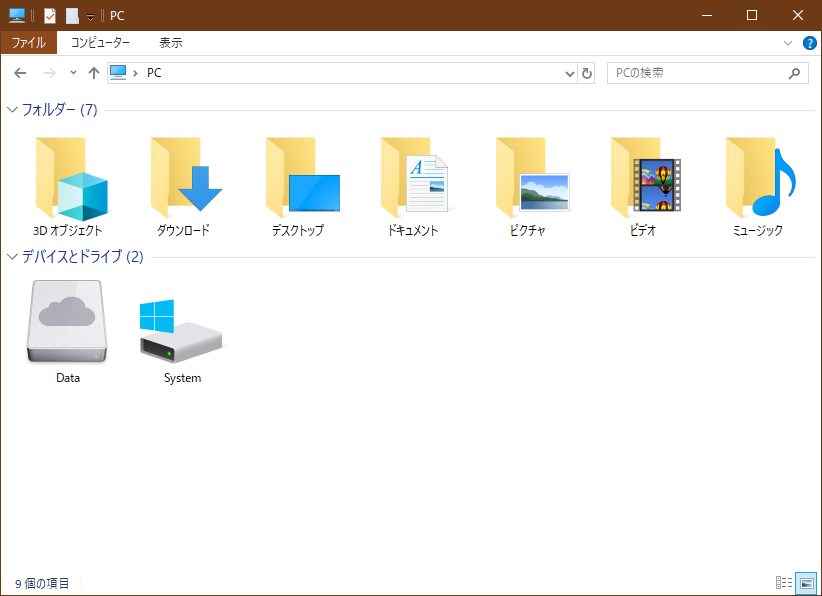The image size is (822, 596).
Task: Open the ファイル menu tab
Action: [x=28, y=43]
